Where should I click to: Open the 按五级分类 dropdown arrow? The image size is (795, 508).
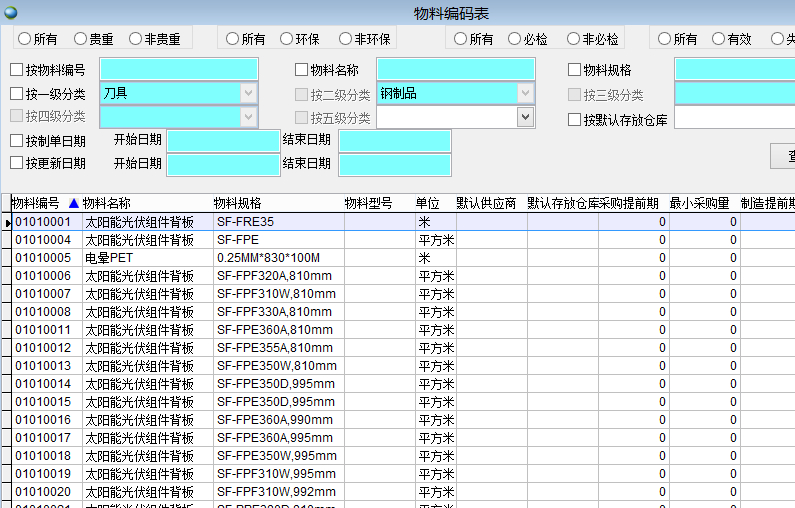click(x=525, y=117)
